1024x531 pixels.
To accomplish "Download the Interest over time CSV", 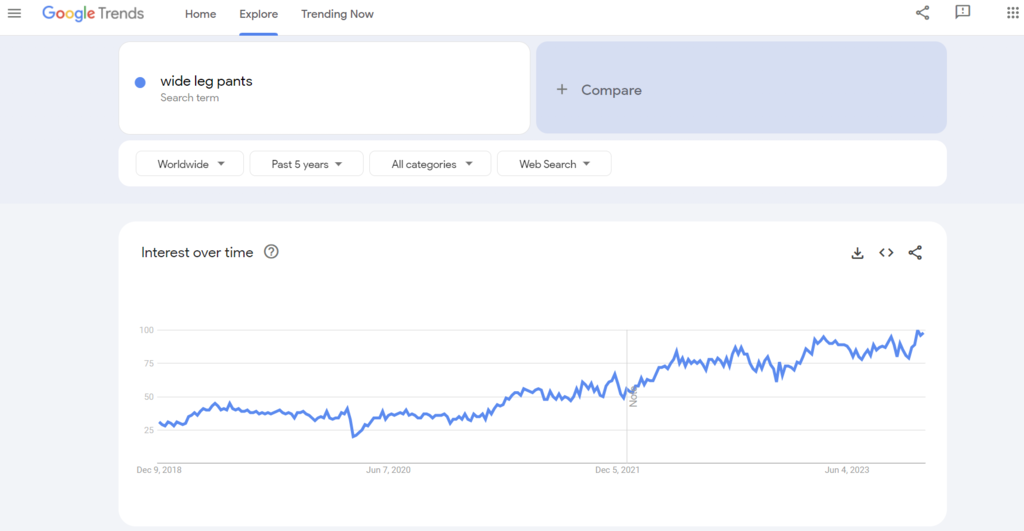I will click(x=857, y=253).
